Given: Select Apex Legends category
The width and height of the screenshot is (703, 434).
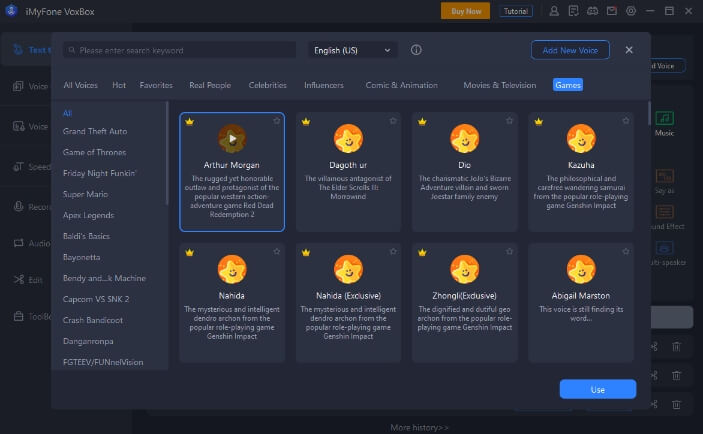Looking at the screenshot, I should point(88,215).
